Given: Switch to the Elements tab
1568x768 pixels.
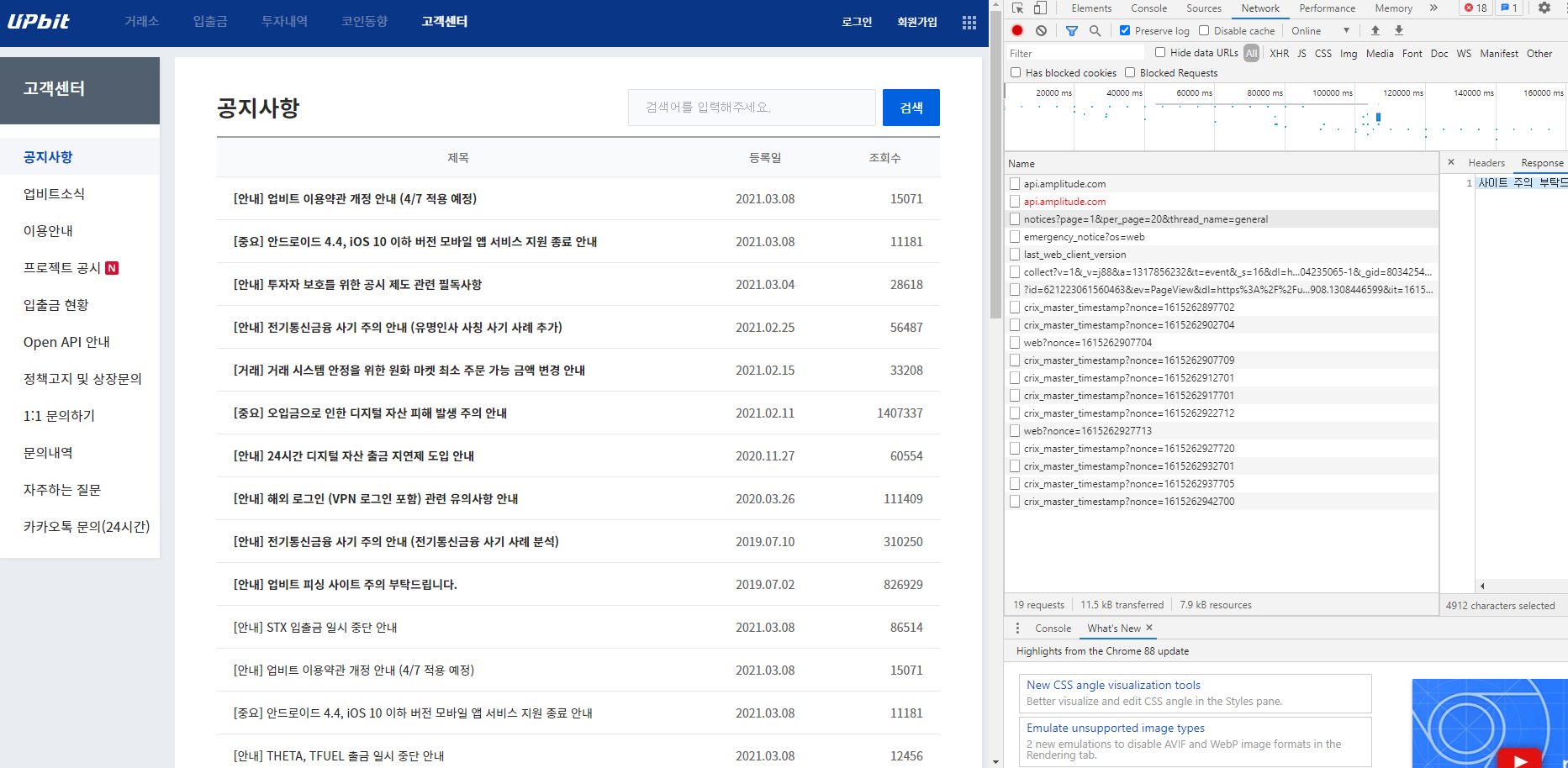Looking at the screenshot, I should point(1091,8).
